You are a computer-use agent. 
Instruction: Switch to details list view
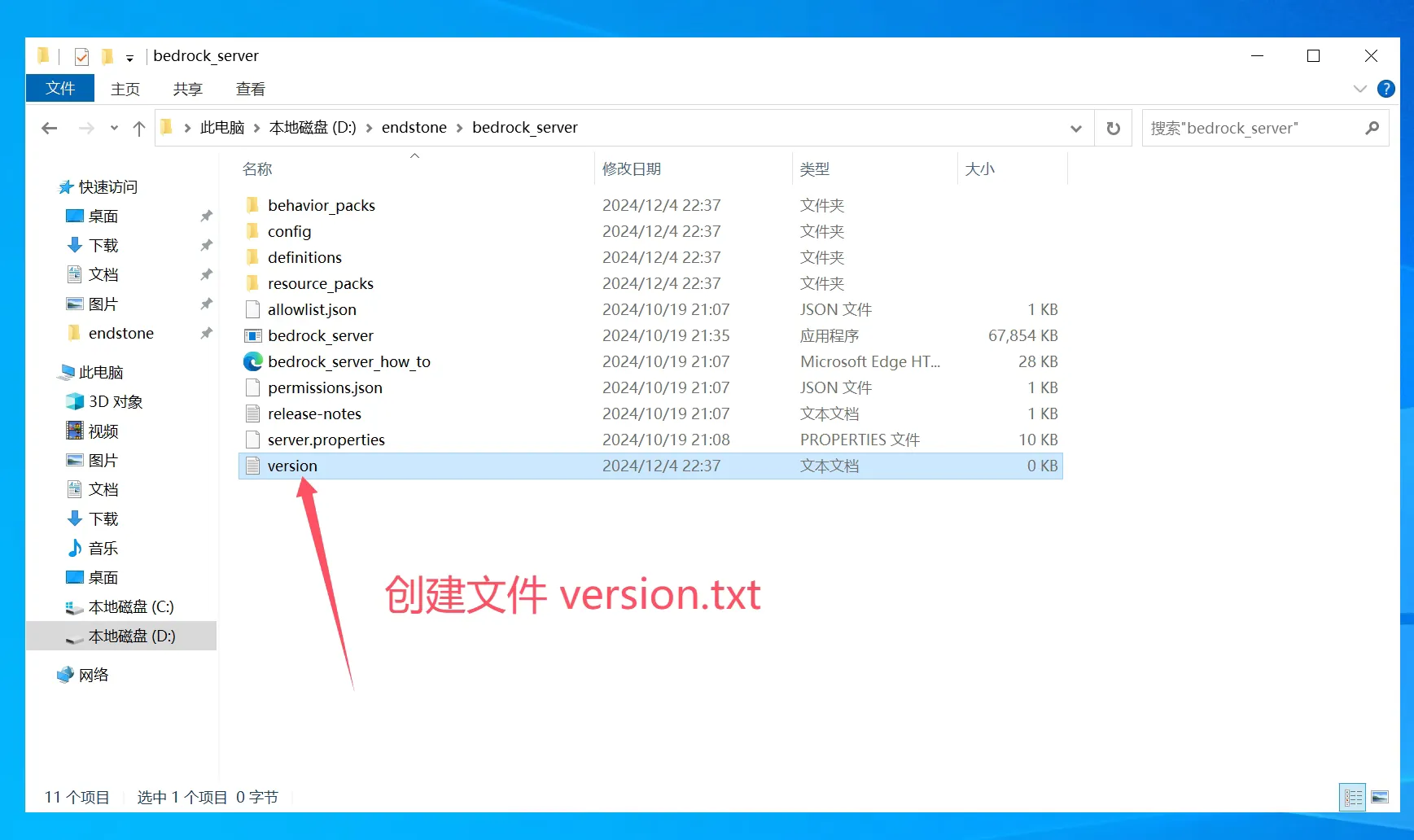click(1353, 797)
